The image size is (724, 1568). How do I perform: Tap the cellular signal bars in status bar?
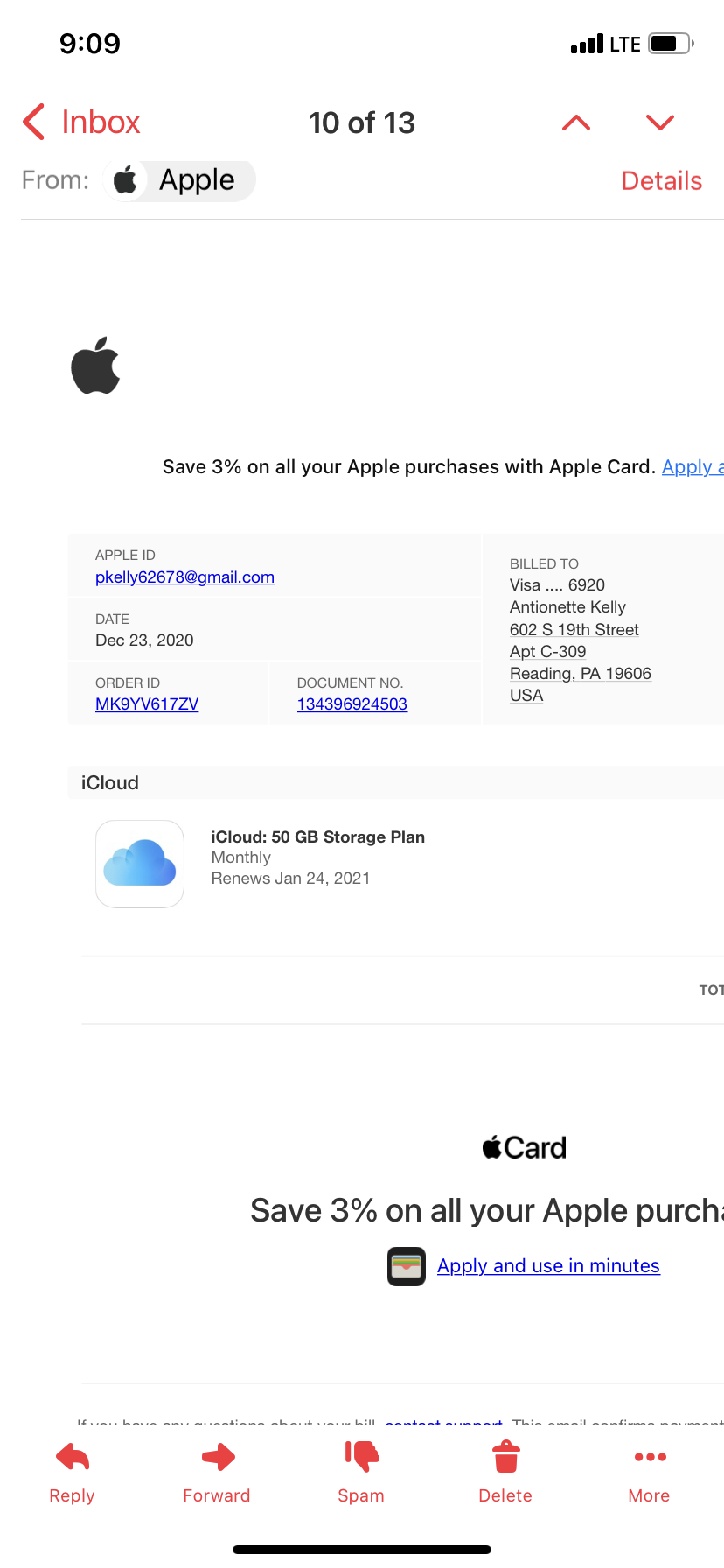pos(587,44)
